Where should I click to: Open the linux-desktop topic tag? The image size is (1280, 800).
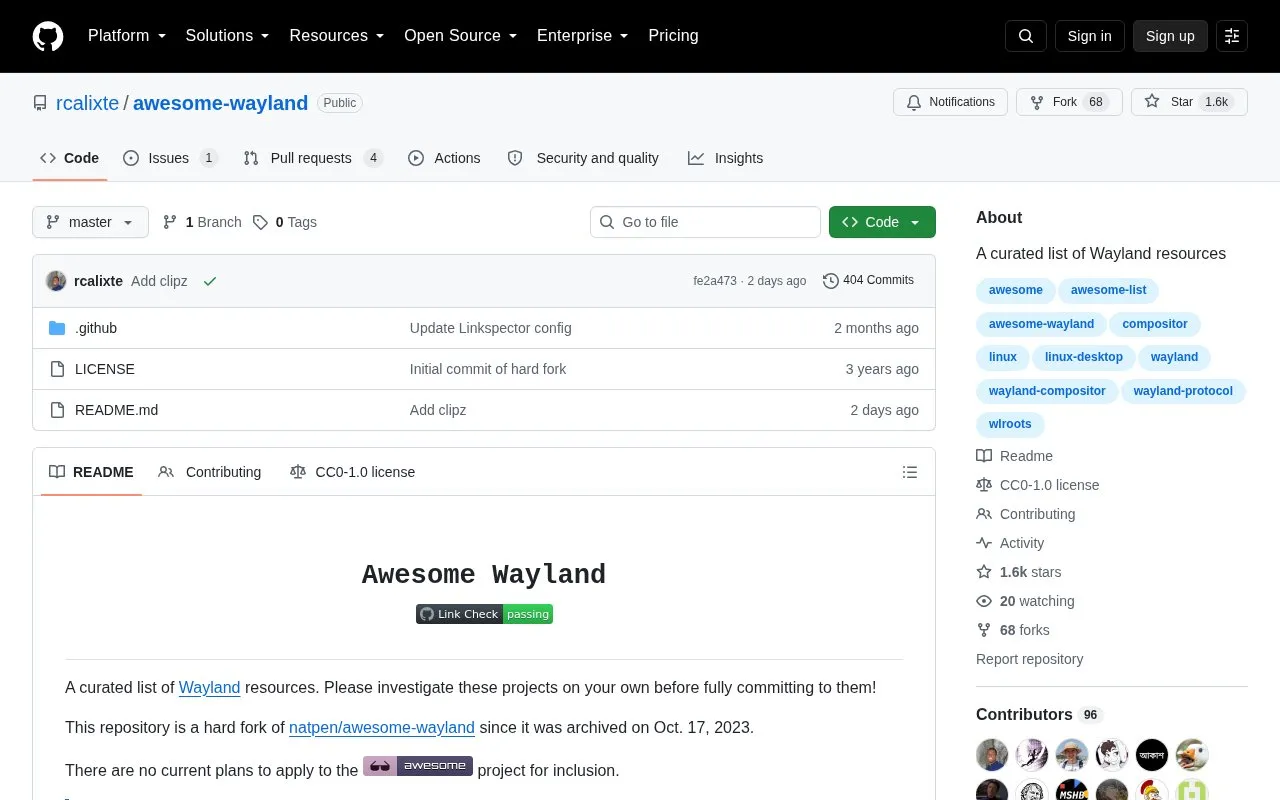point(1083,357)
